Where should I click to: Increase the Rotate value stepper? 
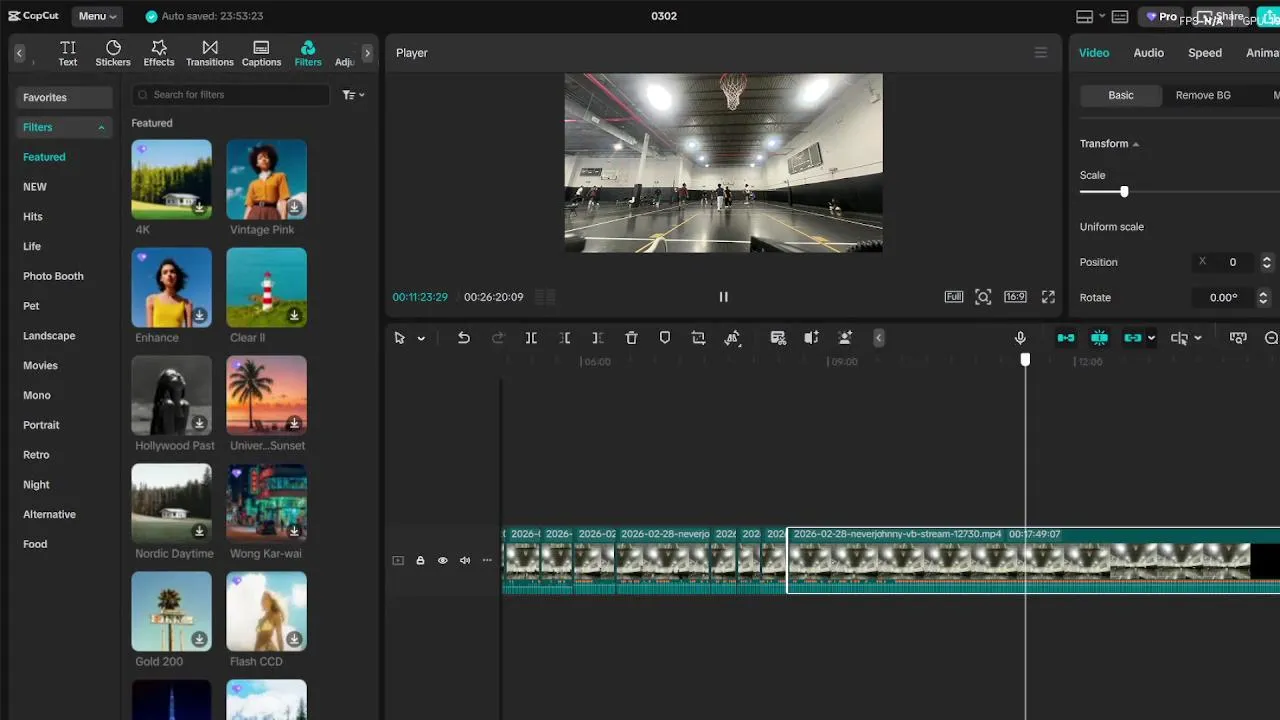click(1262, 293)
